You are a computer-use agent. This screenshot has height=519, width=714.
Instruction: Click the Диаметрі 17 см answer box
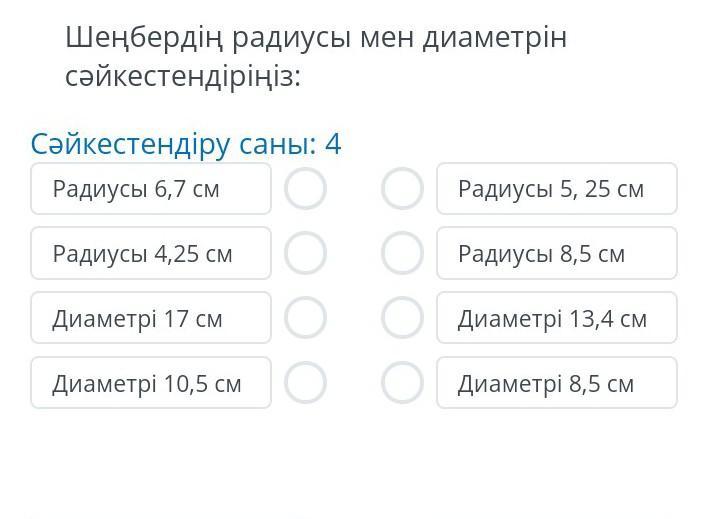pos(151,318)
